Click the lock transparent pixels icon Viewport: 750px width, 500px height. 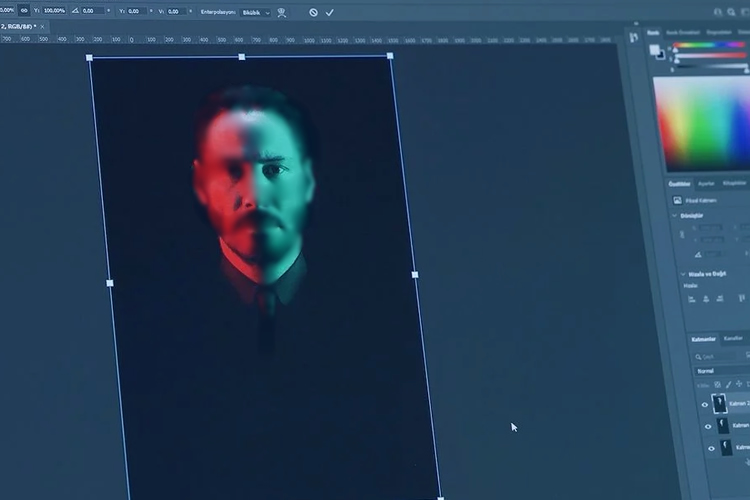(717, 384)
